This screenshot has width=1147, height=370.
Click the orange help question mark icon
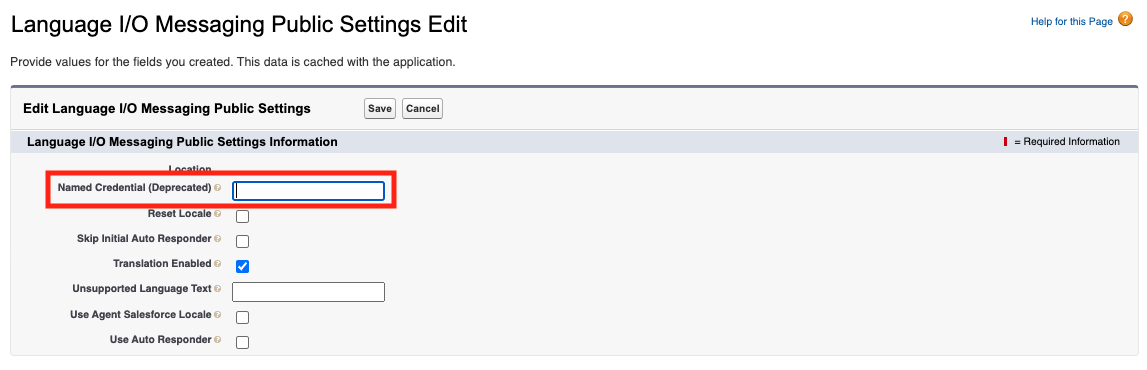tap(1125, 20)
